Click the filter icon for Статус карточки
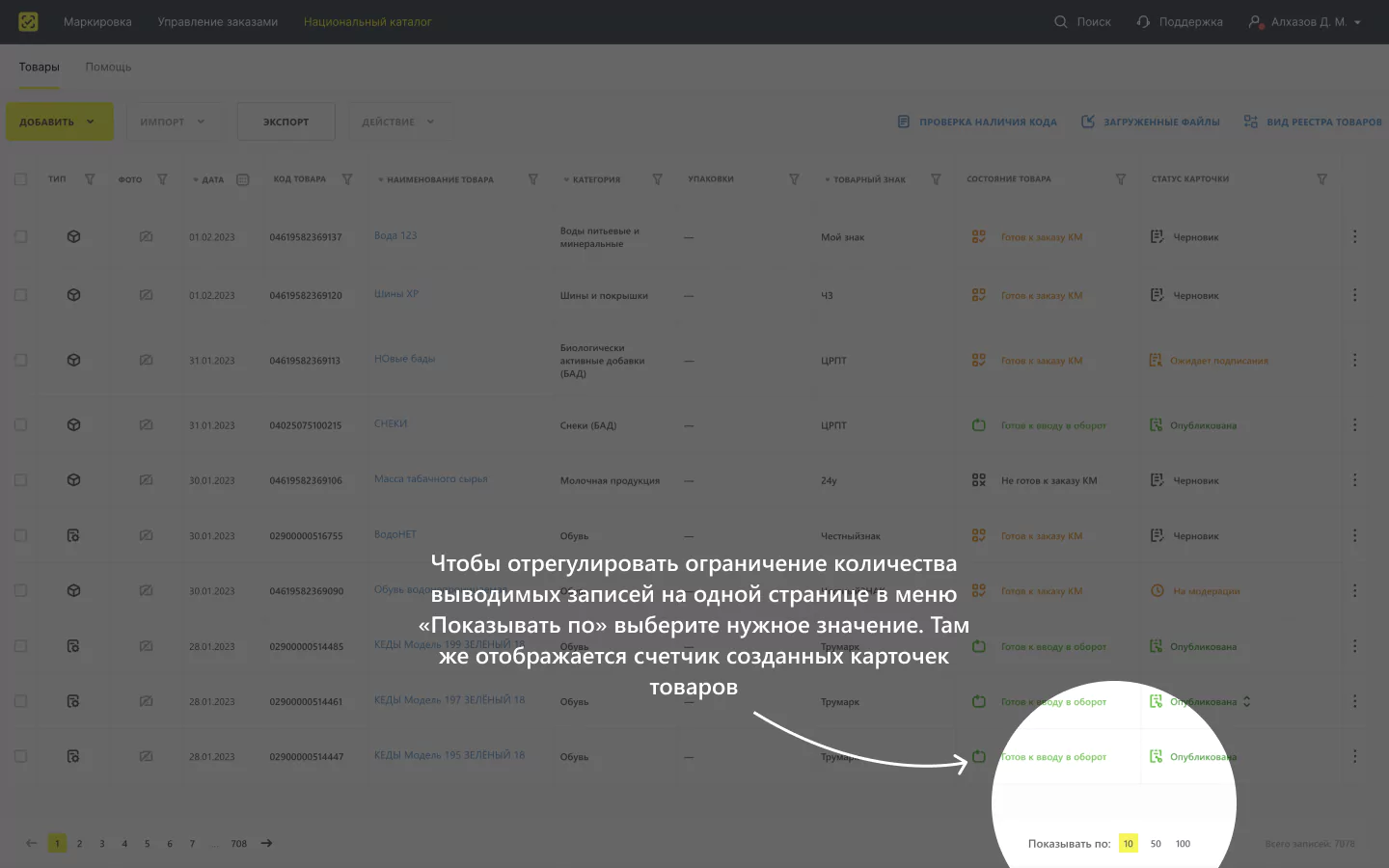The image size is (1389, 868). pos(1321,179)
